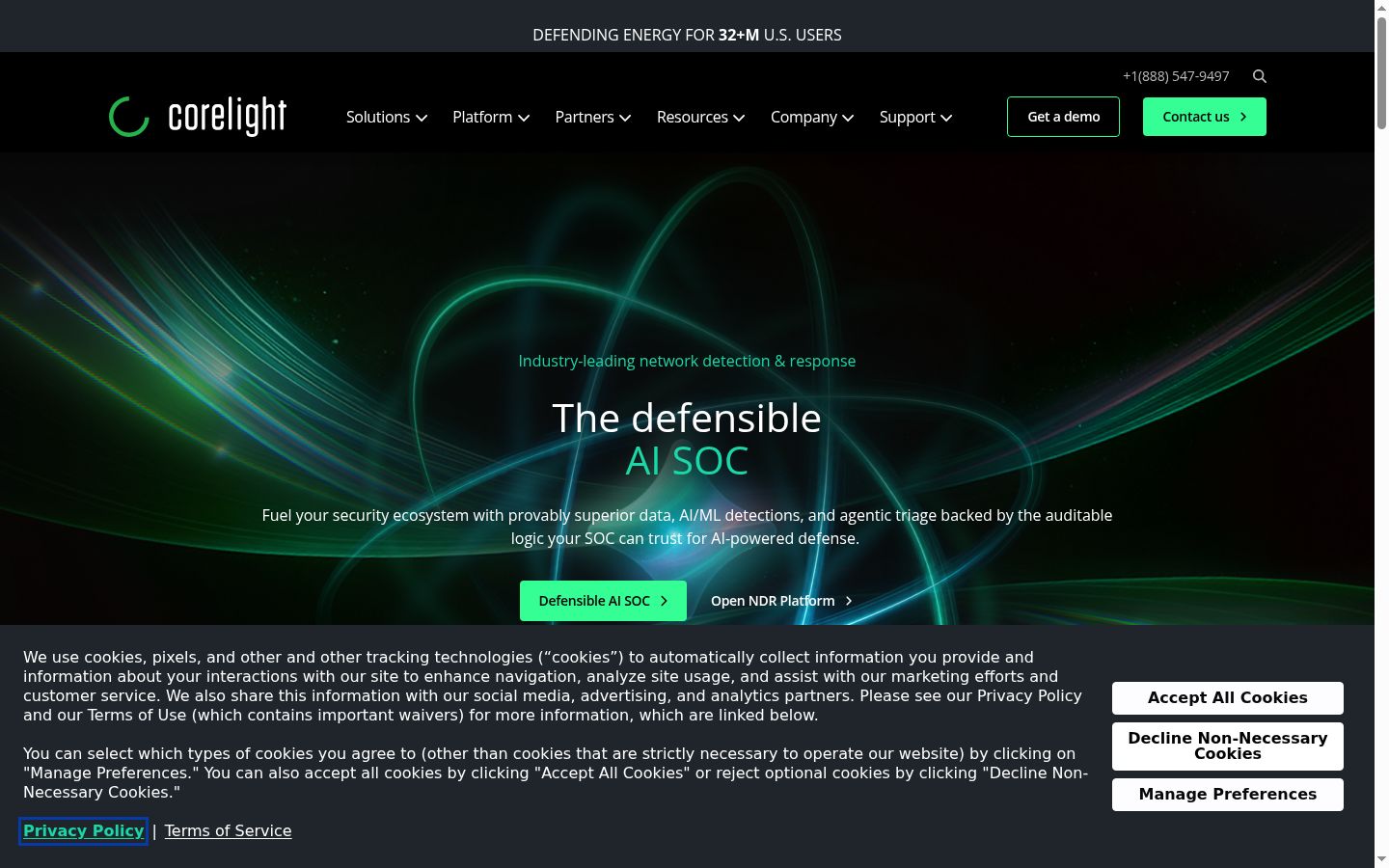
Task: Click the "The defensible" headline text
Action: 687,419
